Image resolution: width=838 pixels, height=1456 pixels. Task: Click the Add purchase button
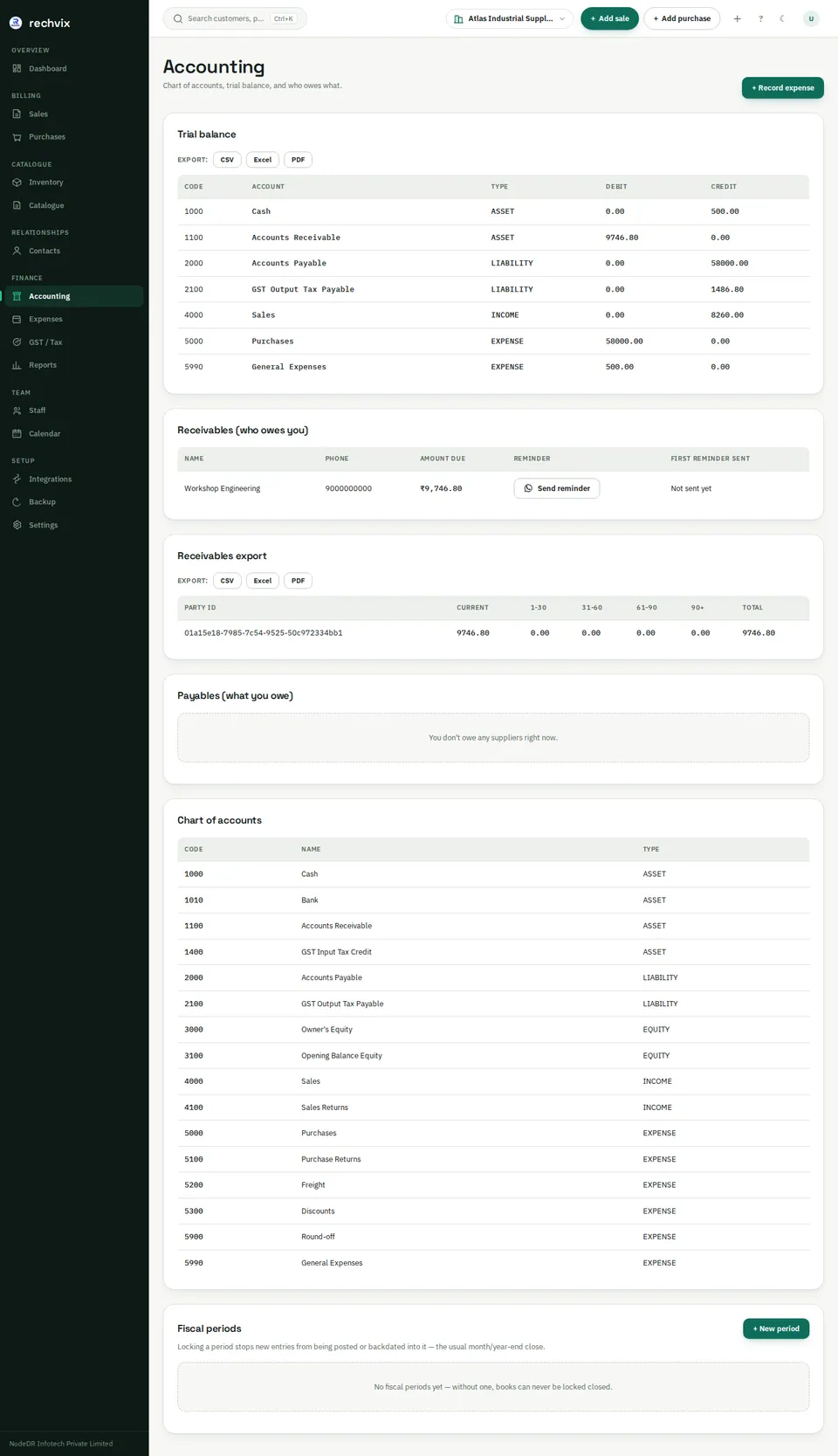click(682, 18)
